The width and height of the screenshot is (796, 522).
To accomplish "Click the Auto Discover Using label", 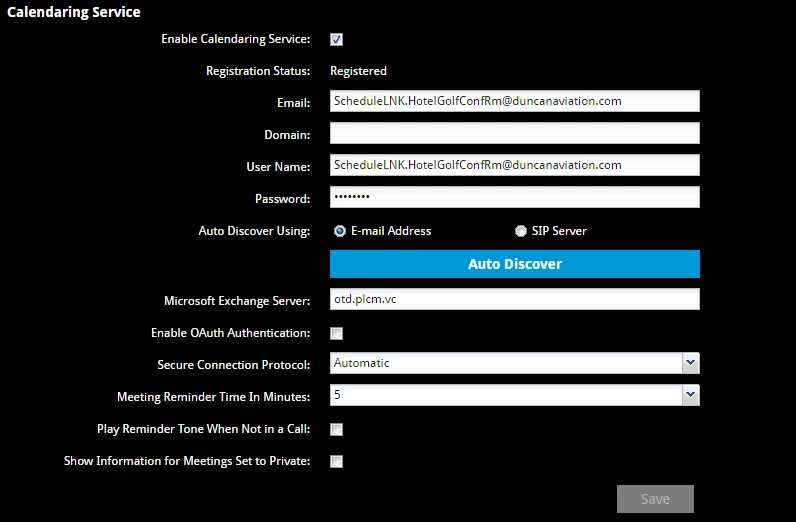I will click(254, 231).
